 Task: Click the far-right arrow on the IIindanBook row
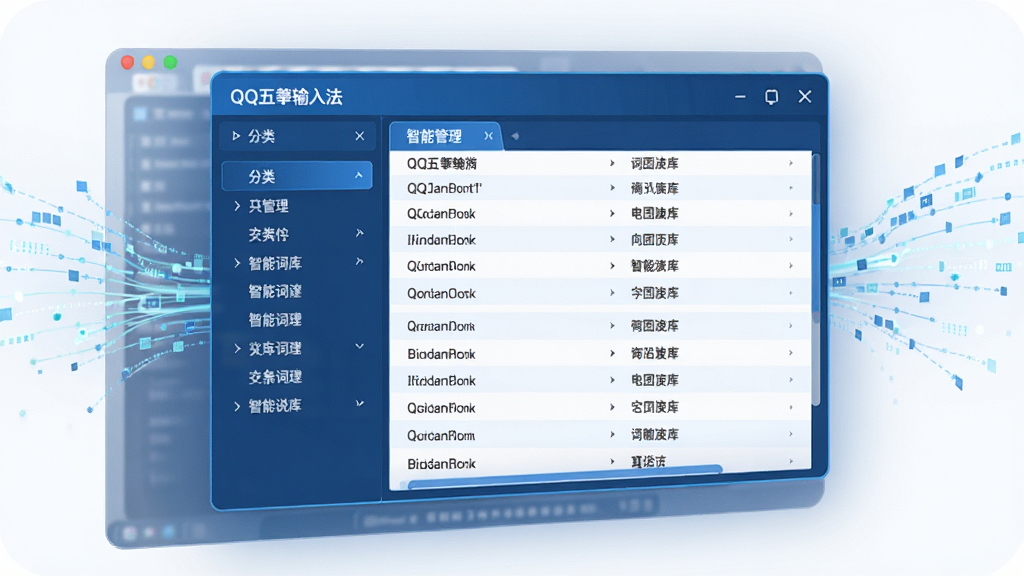click(791, 240)
